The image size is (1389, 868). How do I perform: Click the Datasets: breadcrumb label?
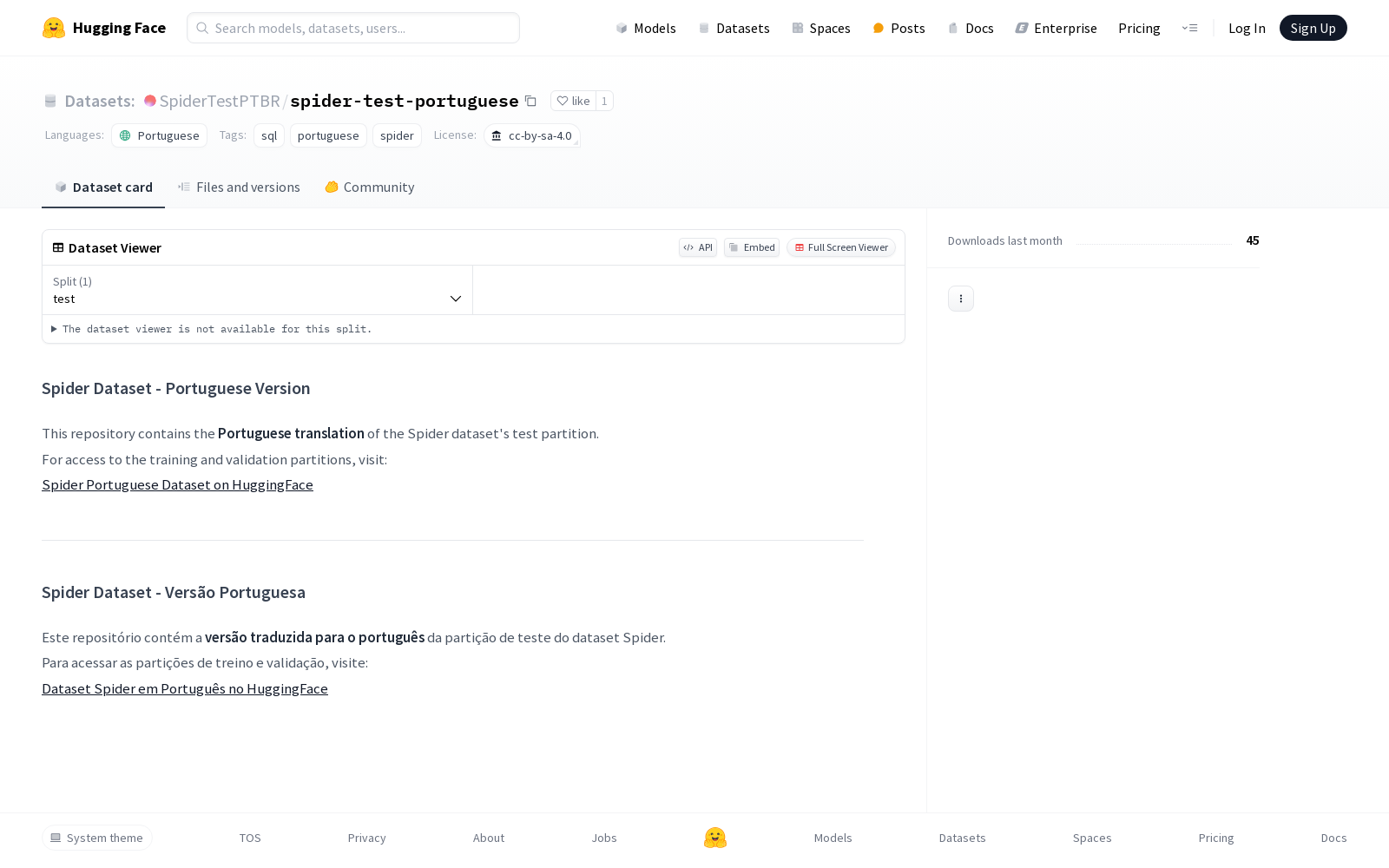click(x=100, y=101)
